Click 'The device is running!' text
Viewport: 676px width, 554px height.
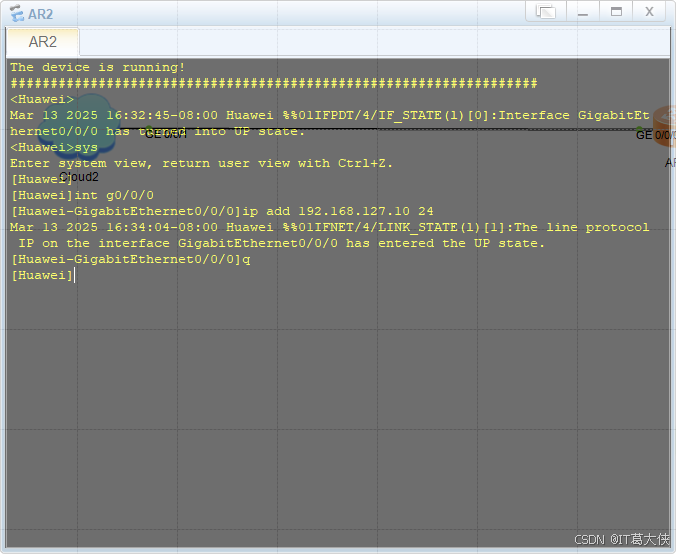pos(98,67)
